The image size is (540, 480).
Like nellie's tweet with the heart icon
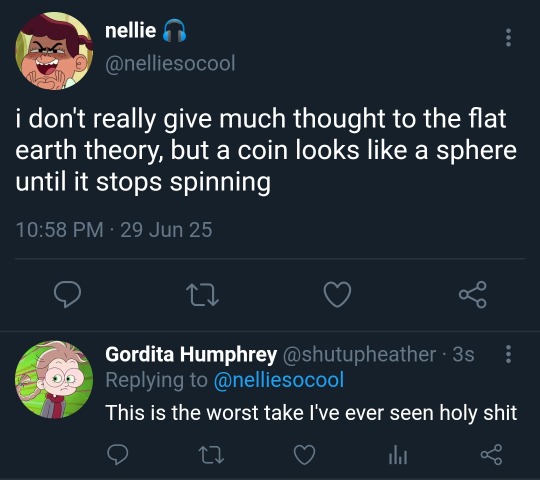pos(338,294)
